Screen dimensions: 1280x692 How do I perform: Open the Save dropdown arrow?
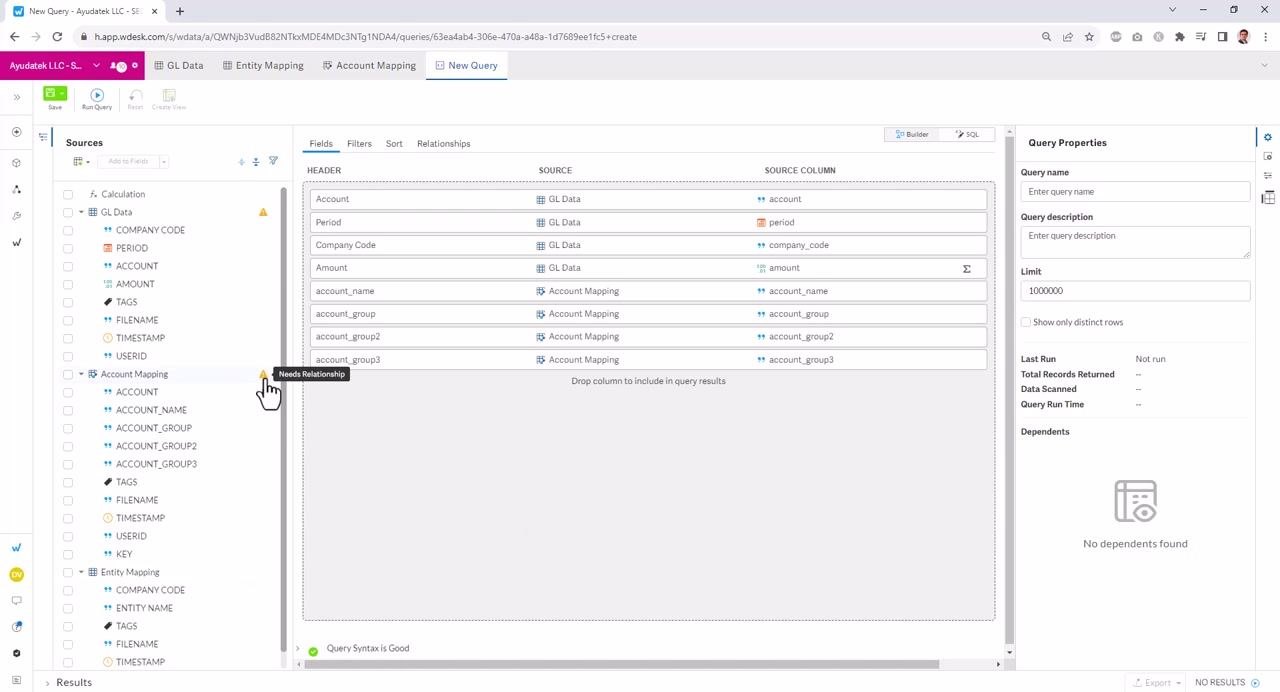point(62,93)
